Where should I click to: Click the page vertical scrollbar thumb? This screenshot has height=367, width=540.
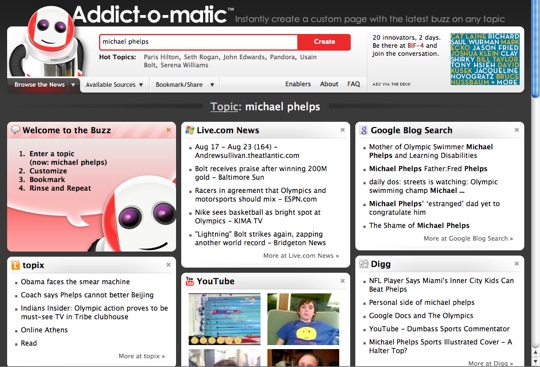536,48
